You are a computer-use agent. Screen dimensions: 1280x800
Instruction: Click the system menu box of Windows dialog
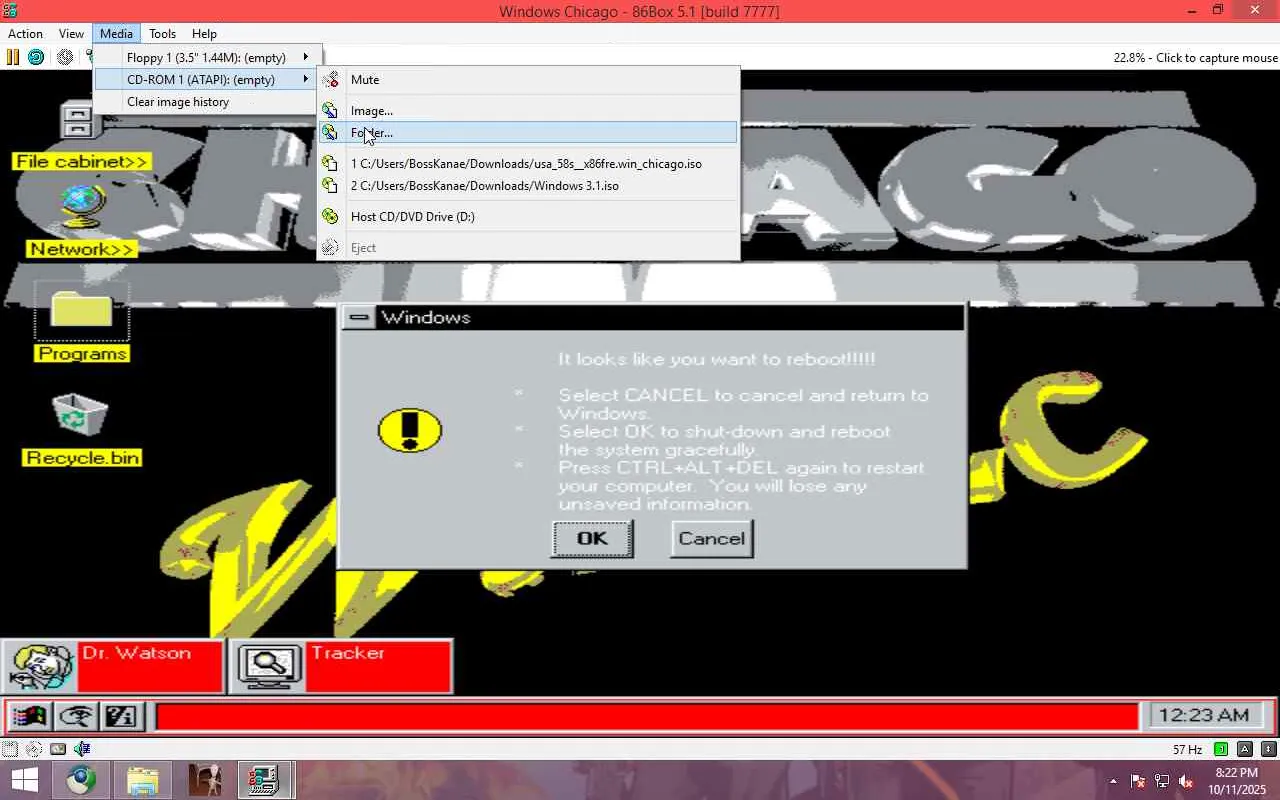[x=359, y=317]
